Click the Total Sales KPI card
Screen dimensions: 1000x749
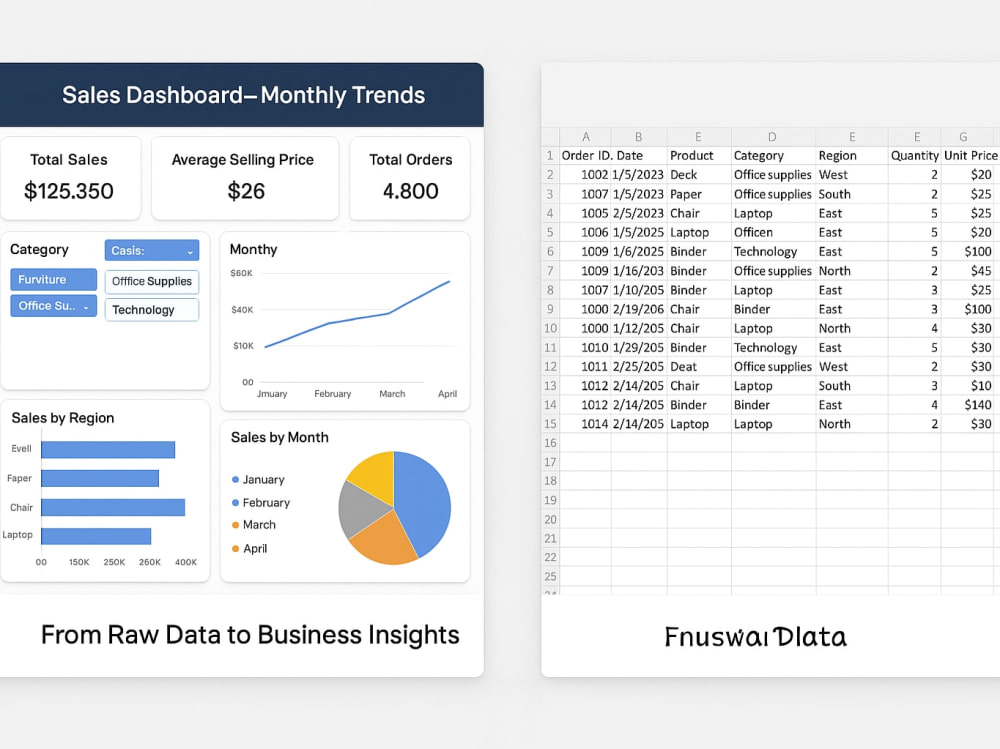(x=70, y=177)
